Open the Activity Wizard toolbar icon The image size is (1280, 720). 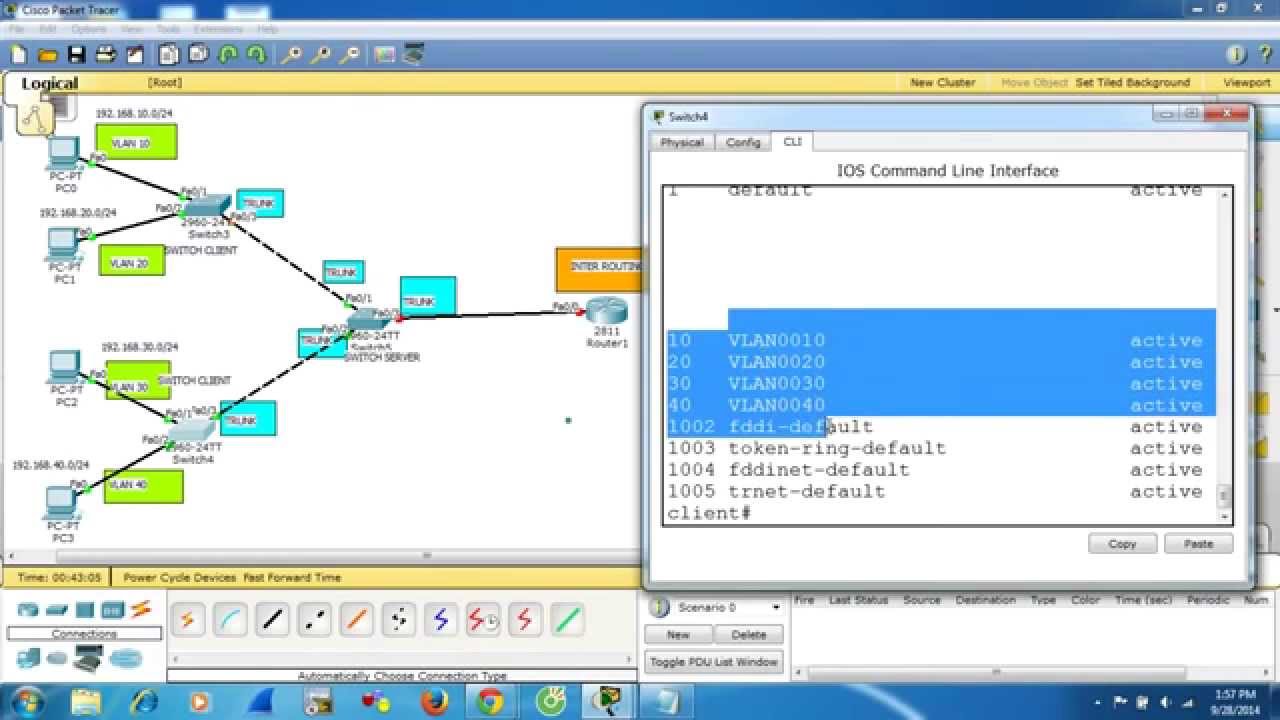point(135,55)
